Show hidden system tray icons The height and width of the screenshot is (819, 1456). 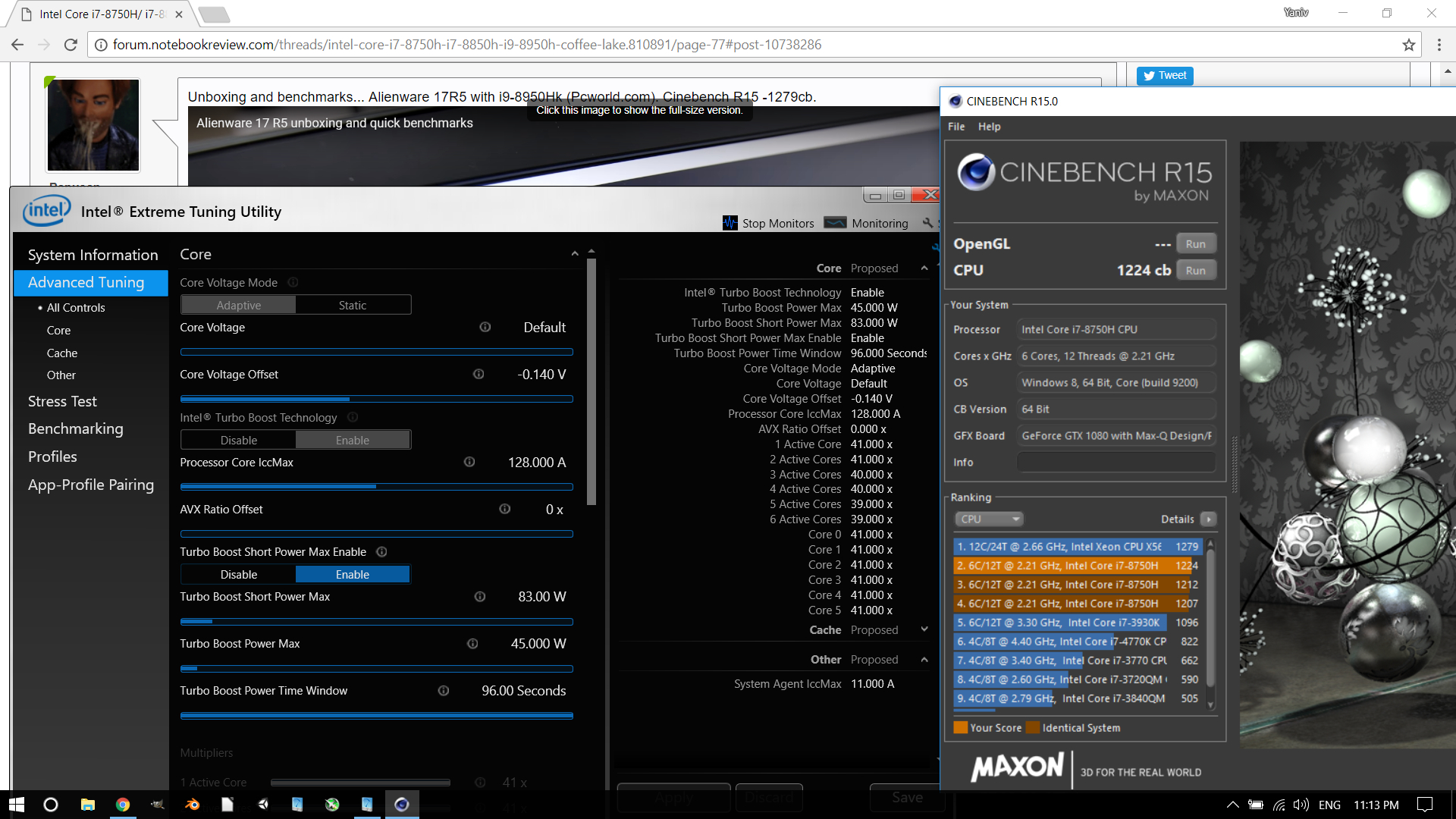tap(1232, 805)
